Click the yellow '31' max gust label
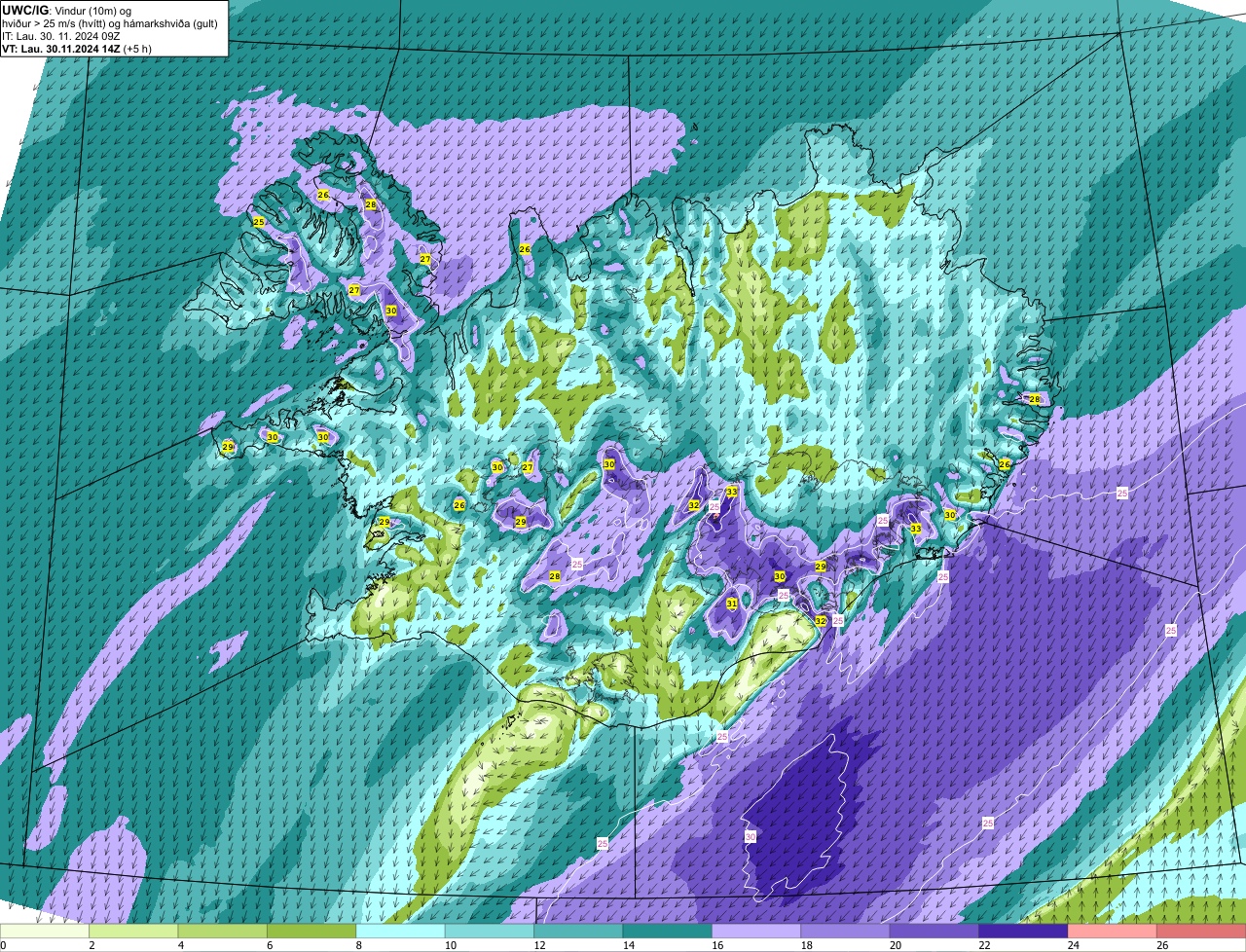 click(731, 604)
